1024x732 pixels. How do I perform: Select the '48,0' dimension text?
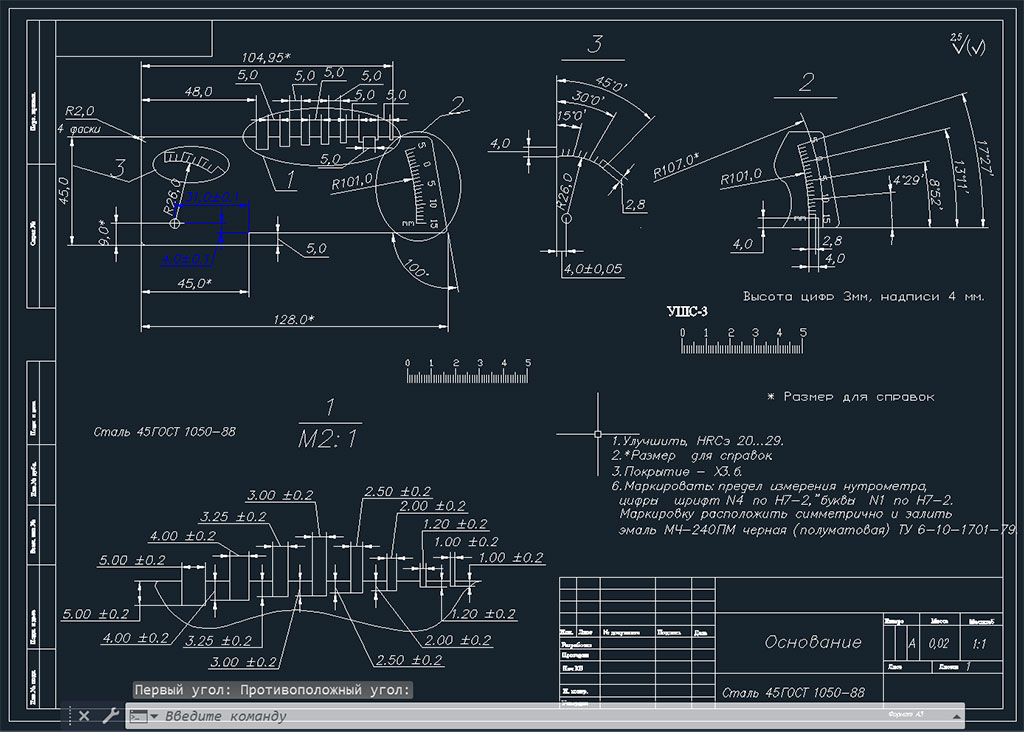[x=198, y=91]
